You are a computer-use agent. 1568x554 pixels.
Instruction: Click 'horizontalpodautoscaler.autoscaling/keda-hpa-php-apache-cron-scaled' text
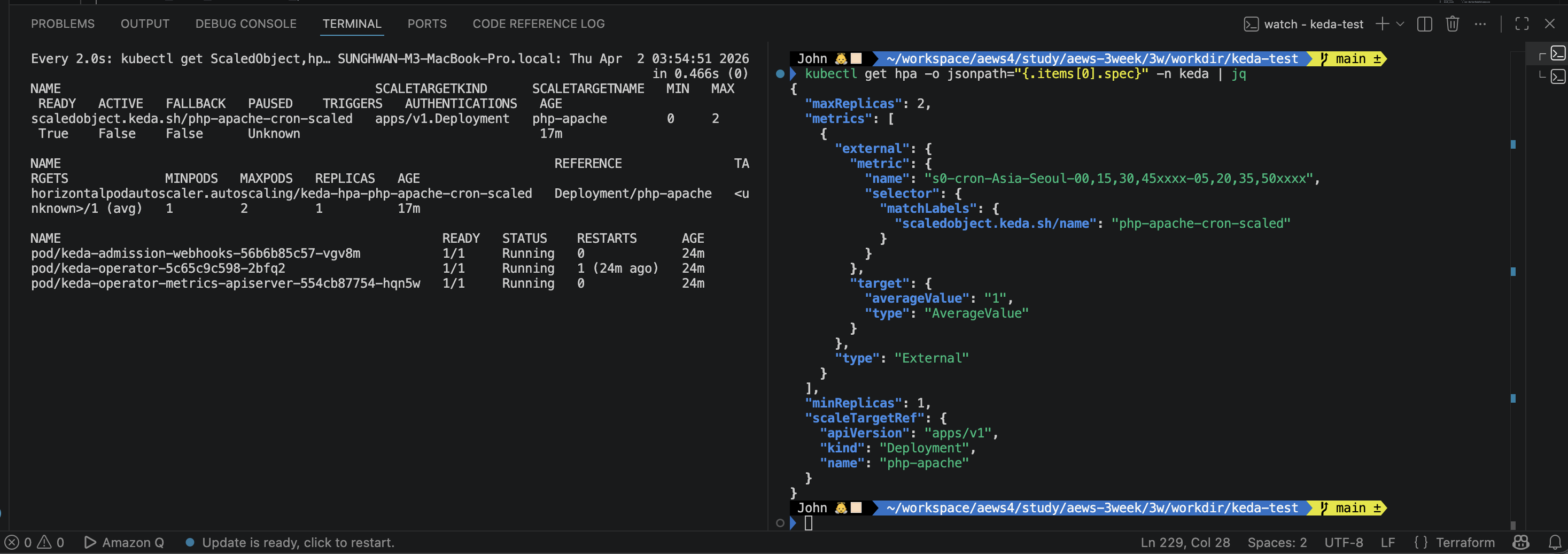(x=281, y=194)
